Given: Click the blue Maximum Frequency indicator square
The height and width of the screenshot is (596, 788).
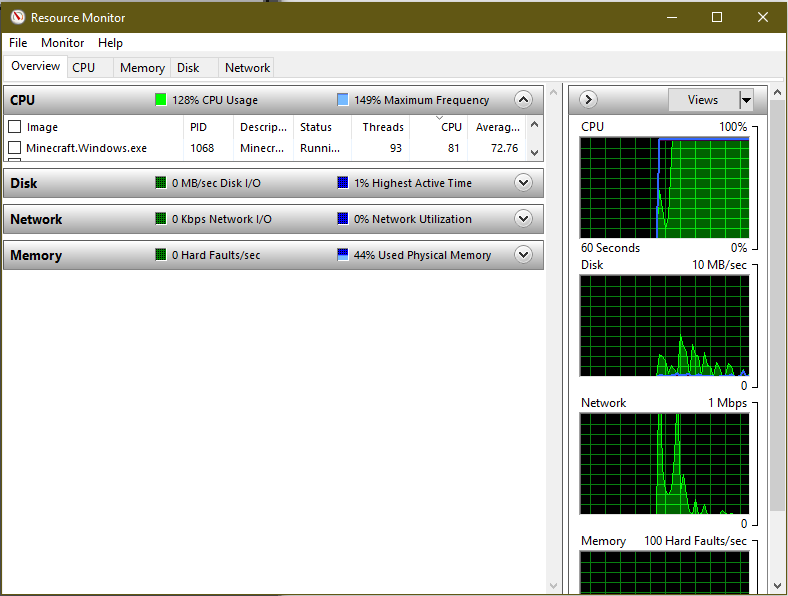Looking at the screenshot, I should (343, 100).
